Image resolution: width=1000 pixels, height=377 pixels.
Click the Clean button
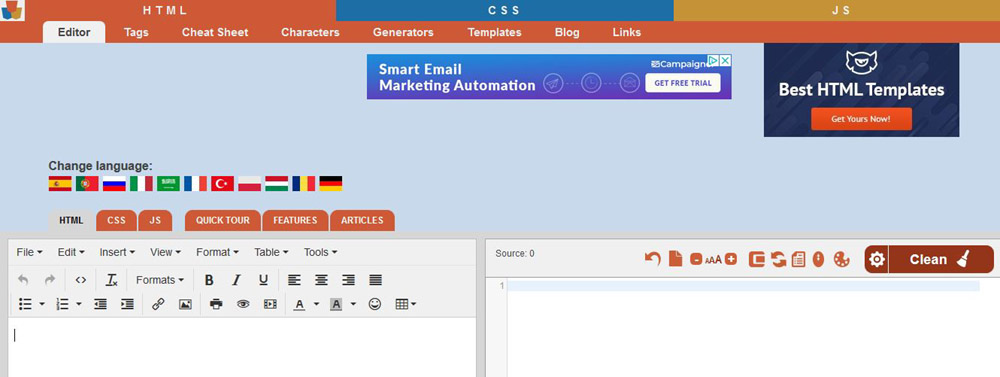click(x=941, y=260)
